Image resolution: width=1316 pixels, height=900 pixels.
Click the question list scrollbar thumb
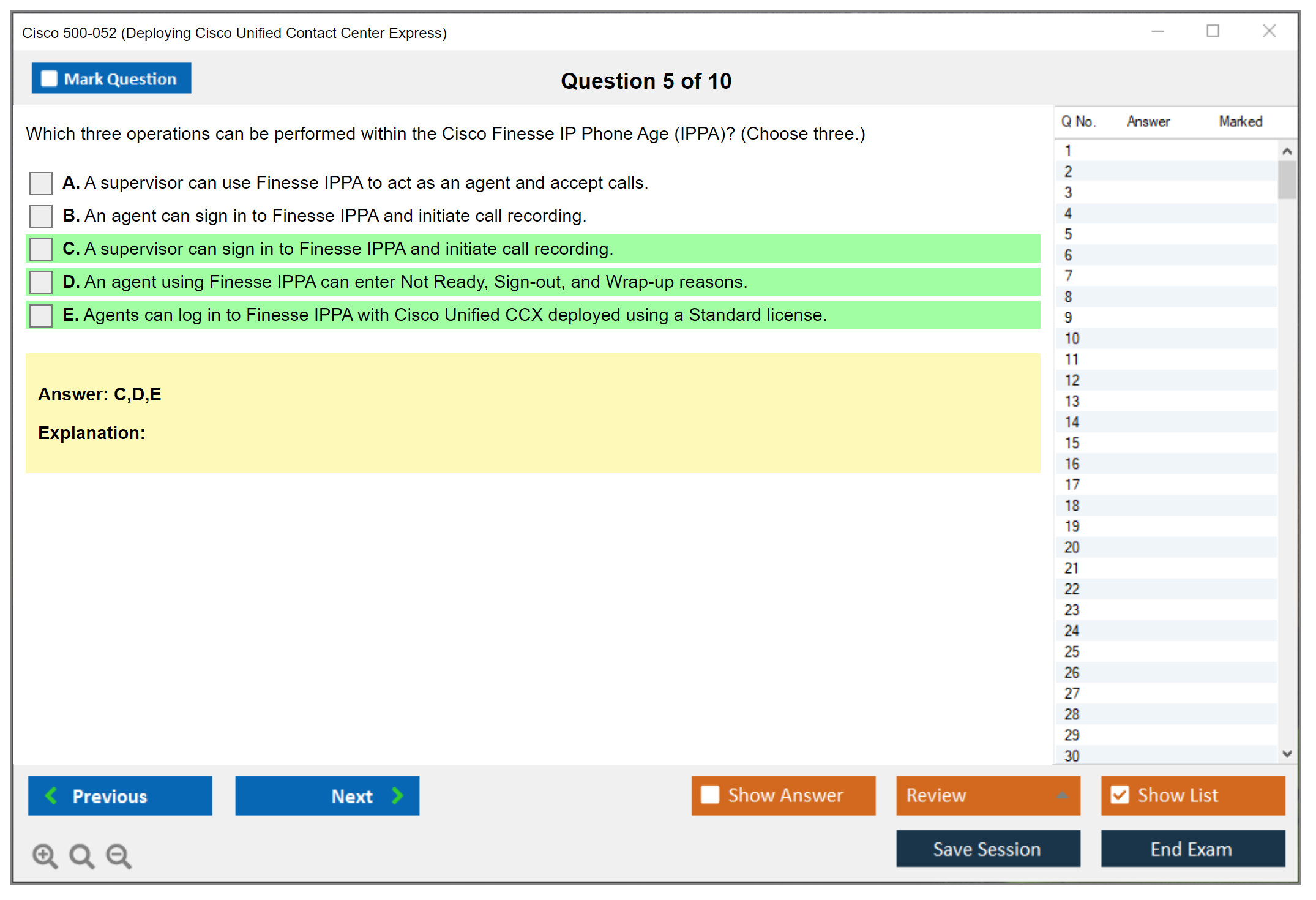click(x=1287, y=179)
